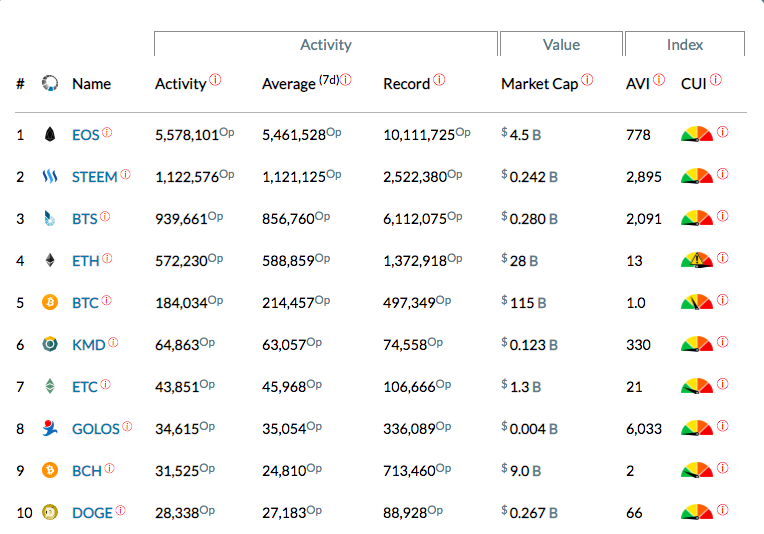Image resolution: width=764 pixels, height=534 pixels.
Task: Open info icon next to Activity column header
Action: click(215, 79)
